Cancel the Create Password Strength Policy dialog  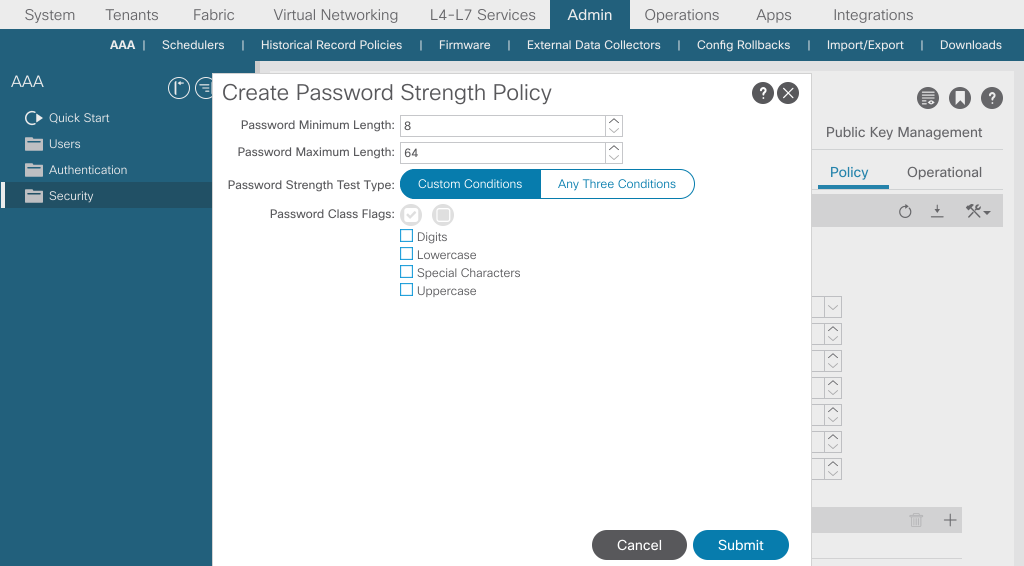pos(639,545)
